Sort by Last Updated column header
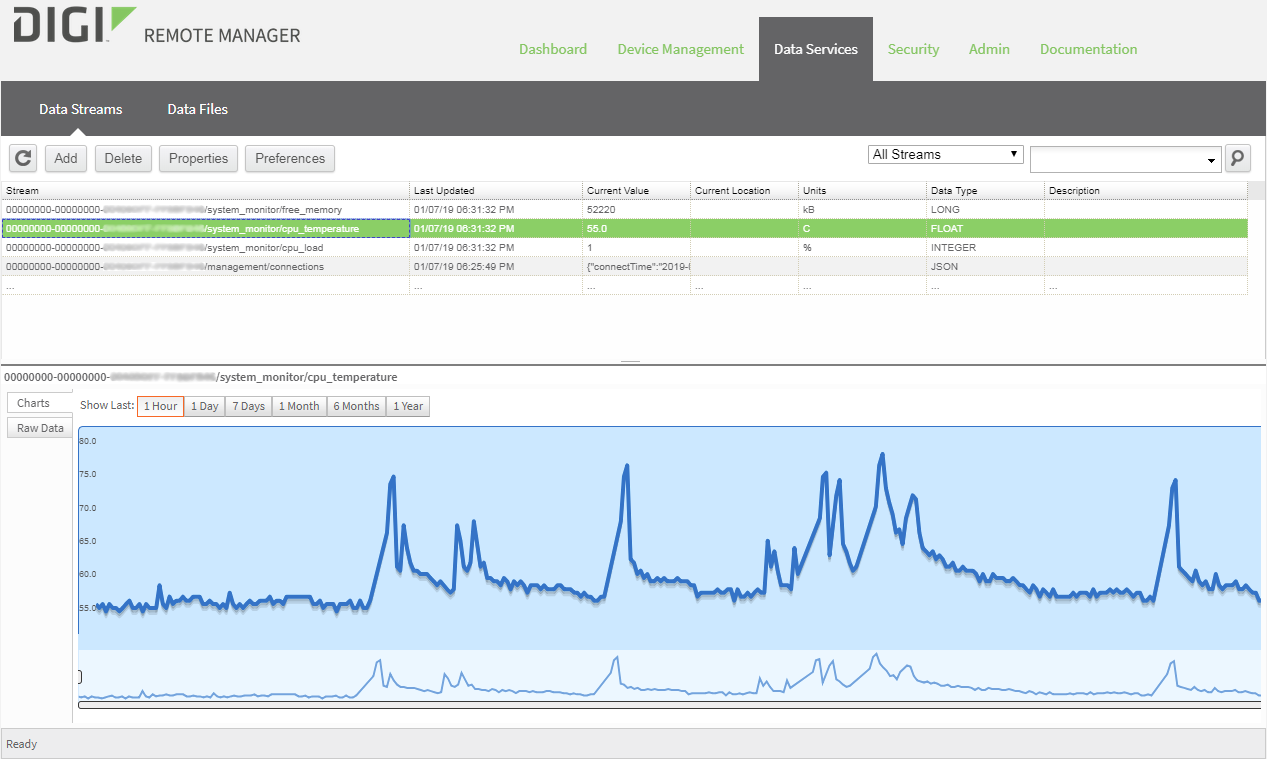Screen dimensions: 1267x759 pyautogui.click(x=496, y=190)
